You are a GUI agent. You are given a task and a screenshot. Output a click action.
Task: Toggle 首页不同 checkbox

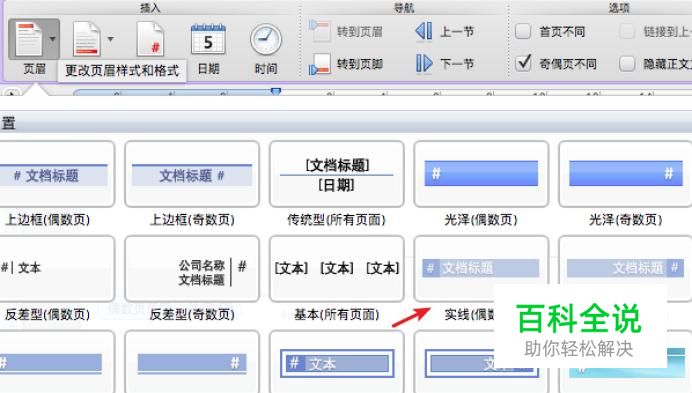click(523, 31)
